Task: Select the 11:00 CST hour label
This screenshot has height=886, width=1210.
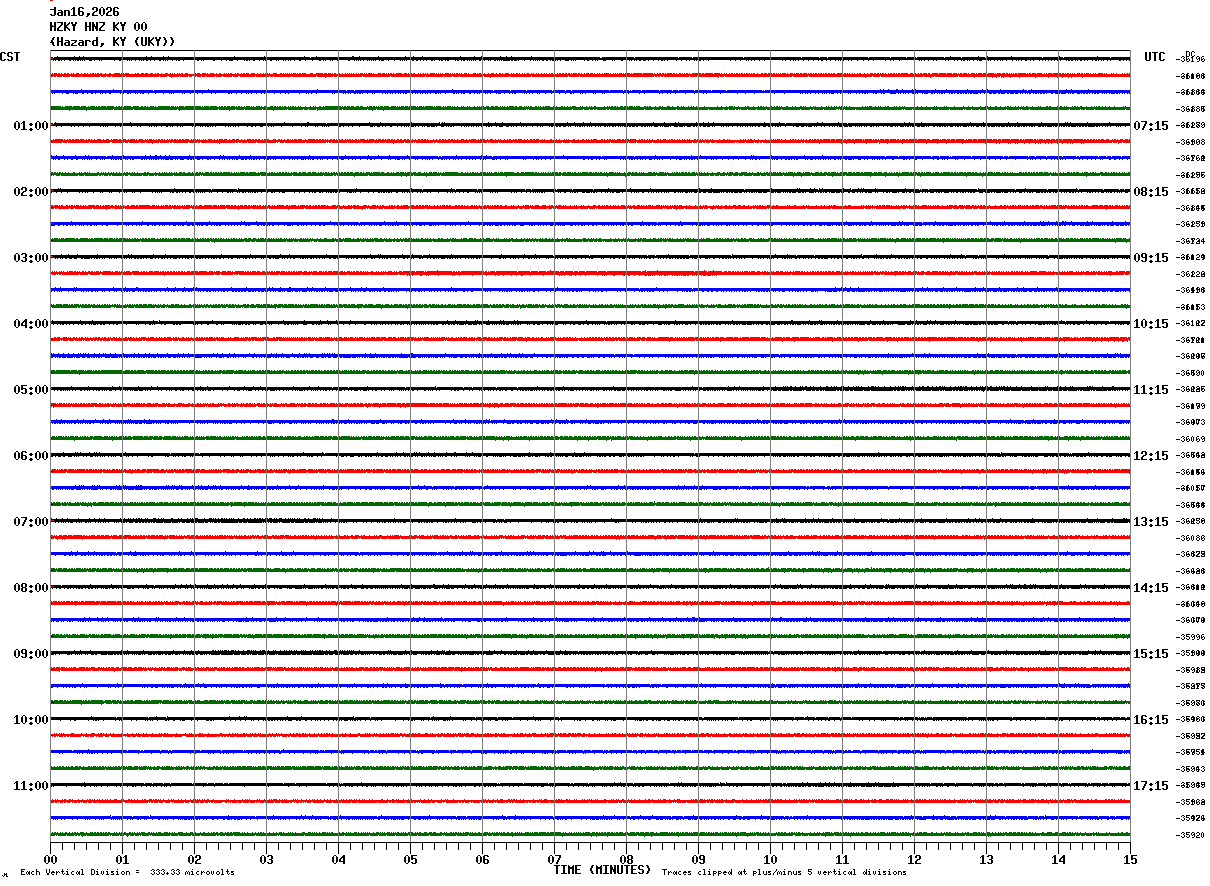Action: (31, 786)
